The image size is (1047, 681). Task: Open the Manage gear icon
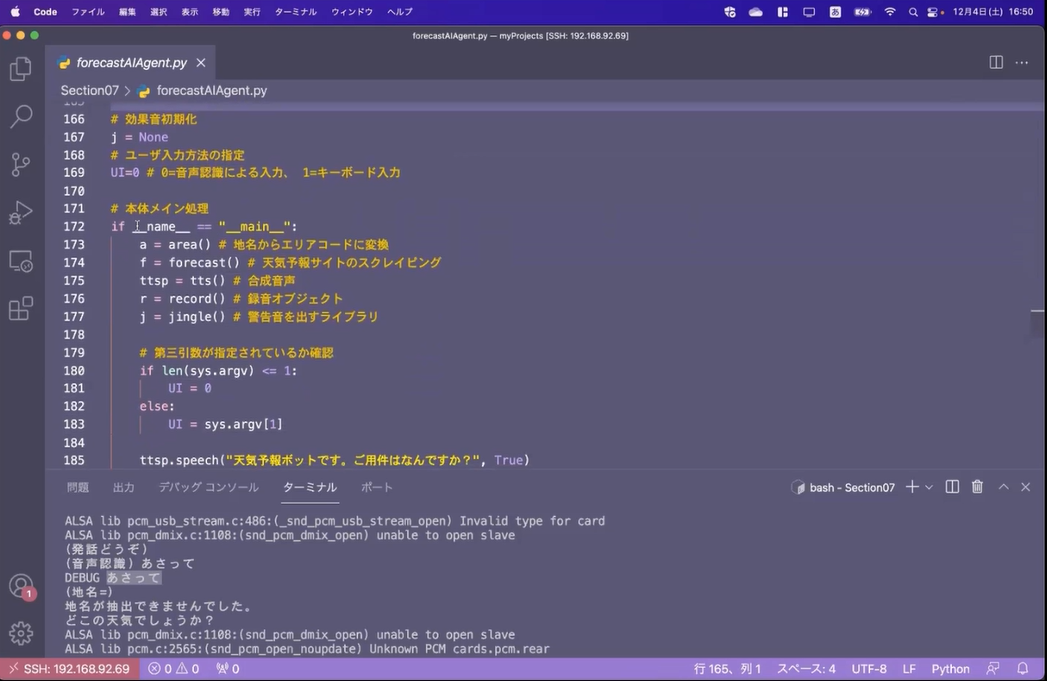point(21,633)
